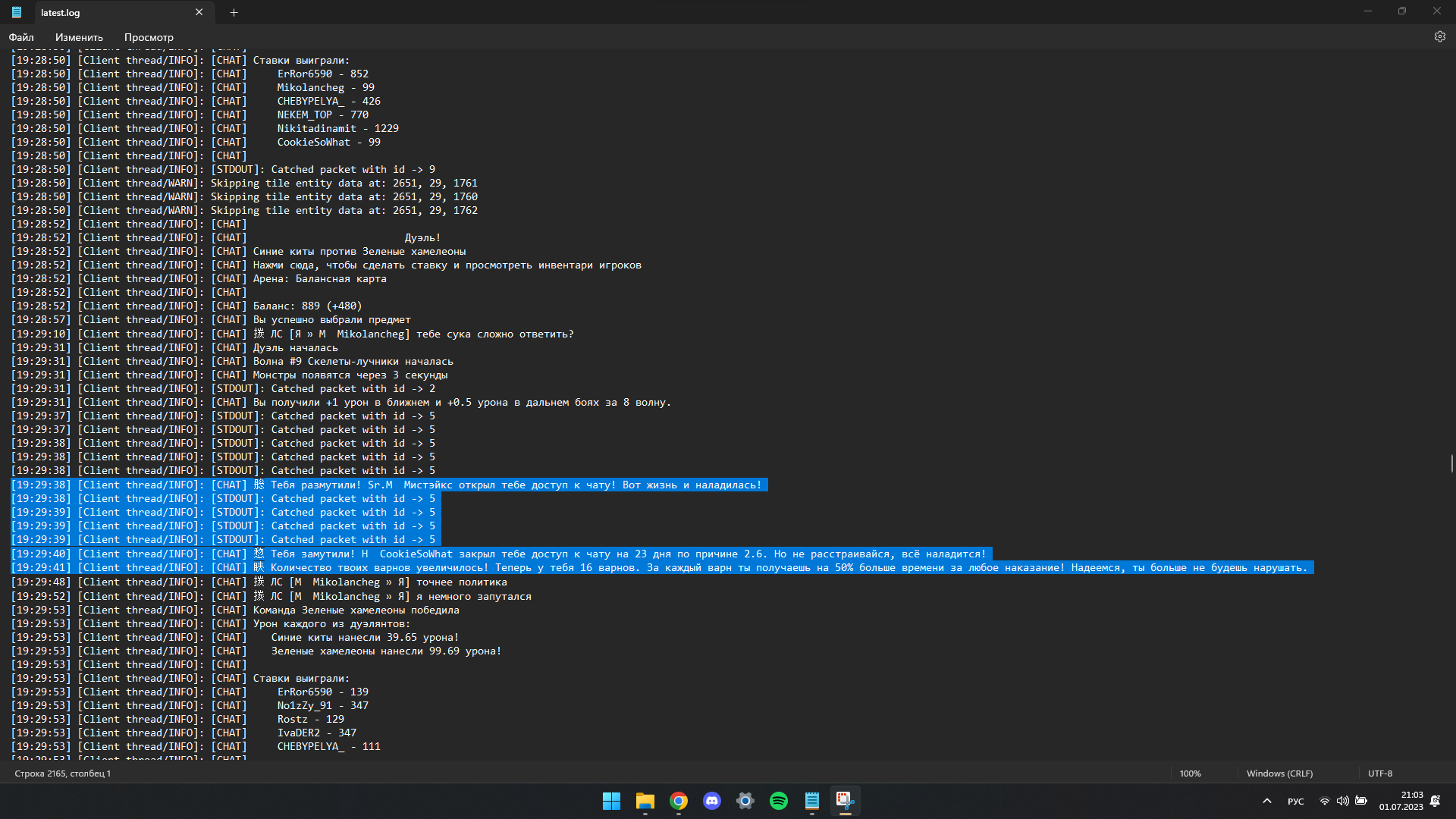1456x819 pixels.
Task: Click line 'точнее политика'
Action: click(259, 582)
